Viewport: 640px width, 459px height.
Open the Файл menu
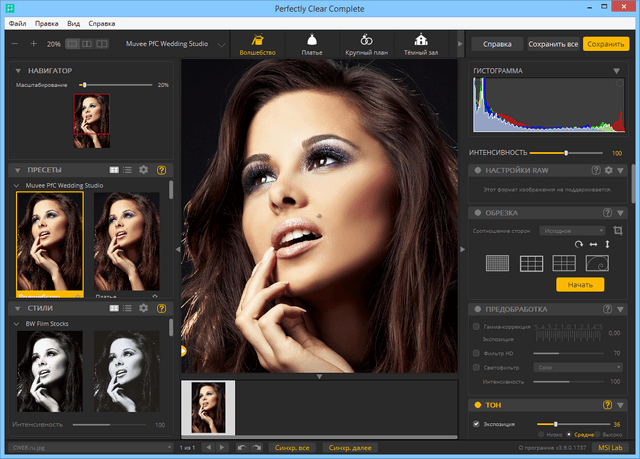pos(15,21)
